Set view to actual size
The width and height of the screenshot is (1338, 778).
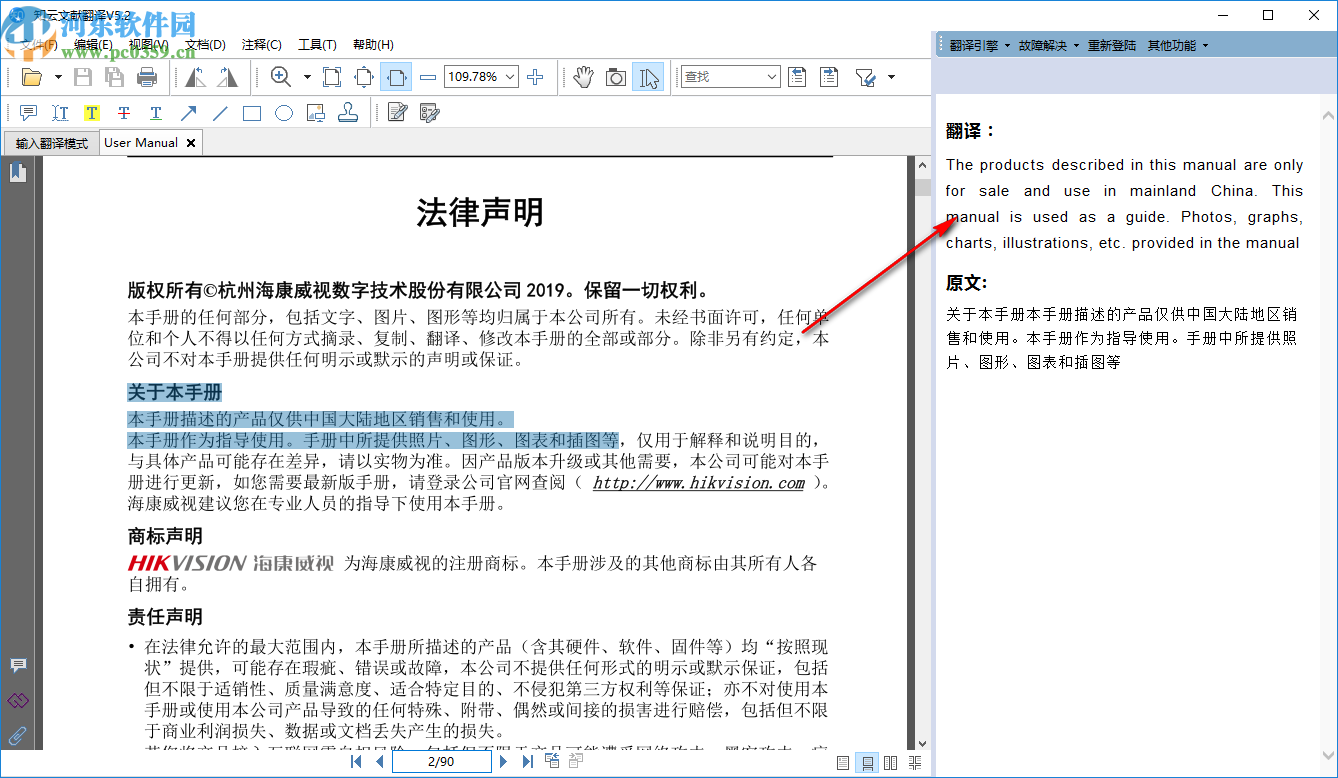pyautogui.click(x=332, y=77)
